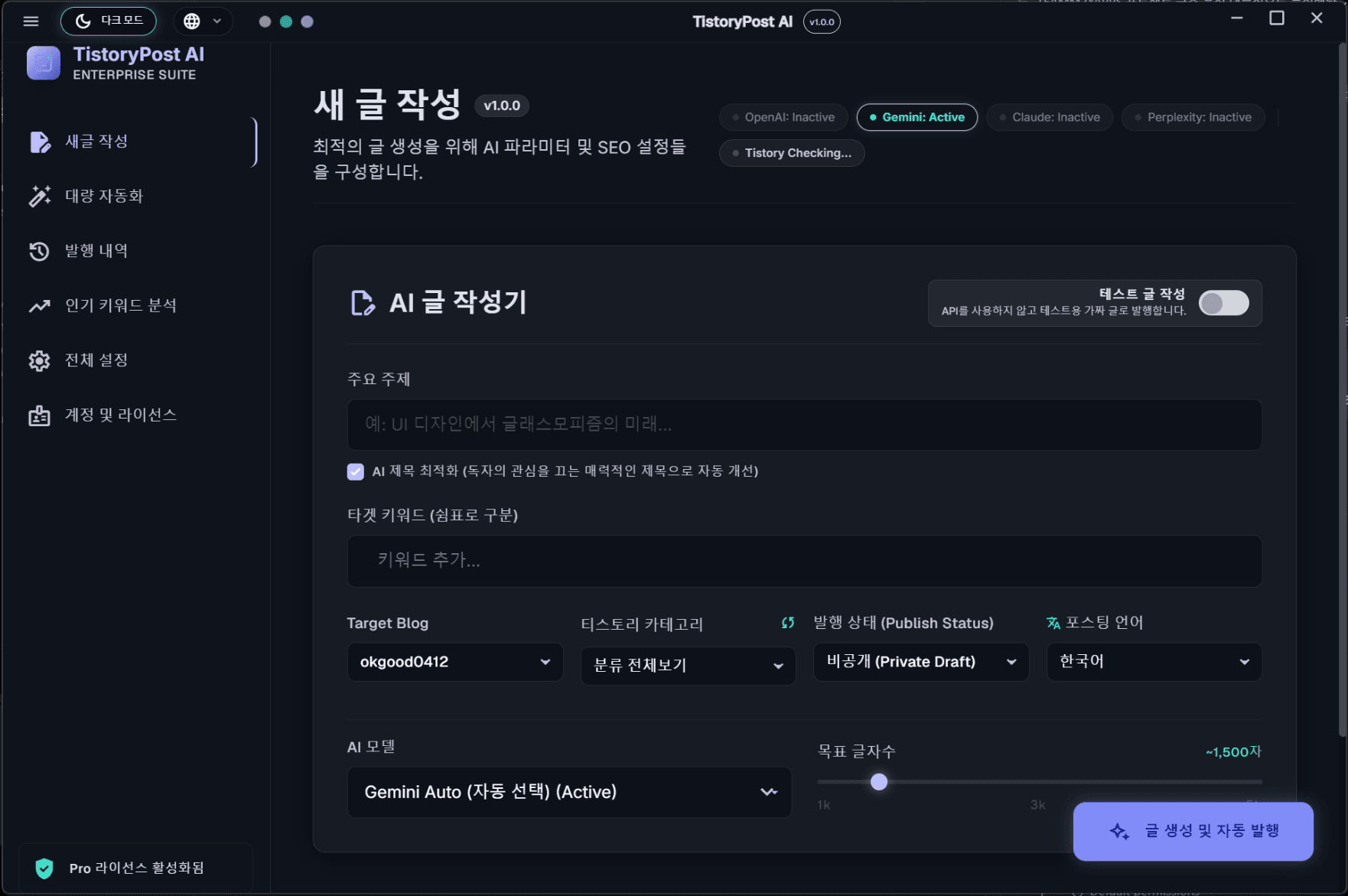1348x896 pixels.
Task: Click the v1.0.0 badge in the title bar
Action: point(822,21)
